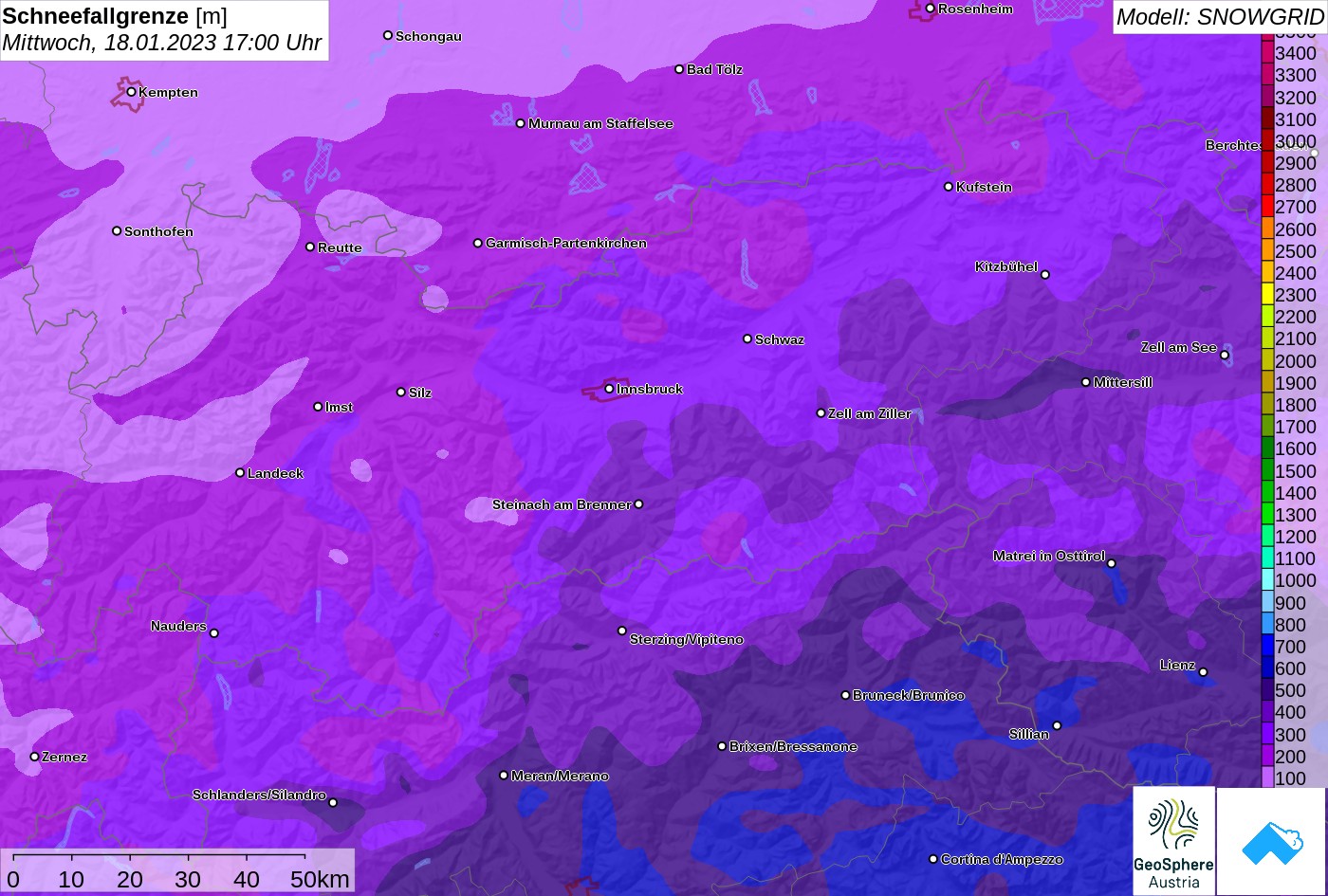1328x896 pixels.
Task: Click the Meran/Merano label
Action: pos(560,776)
